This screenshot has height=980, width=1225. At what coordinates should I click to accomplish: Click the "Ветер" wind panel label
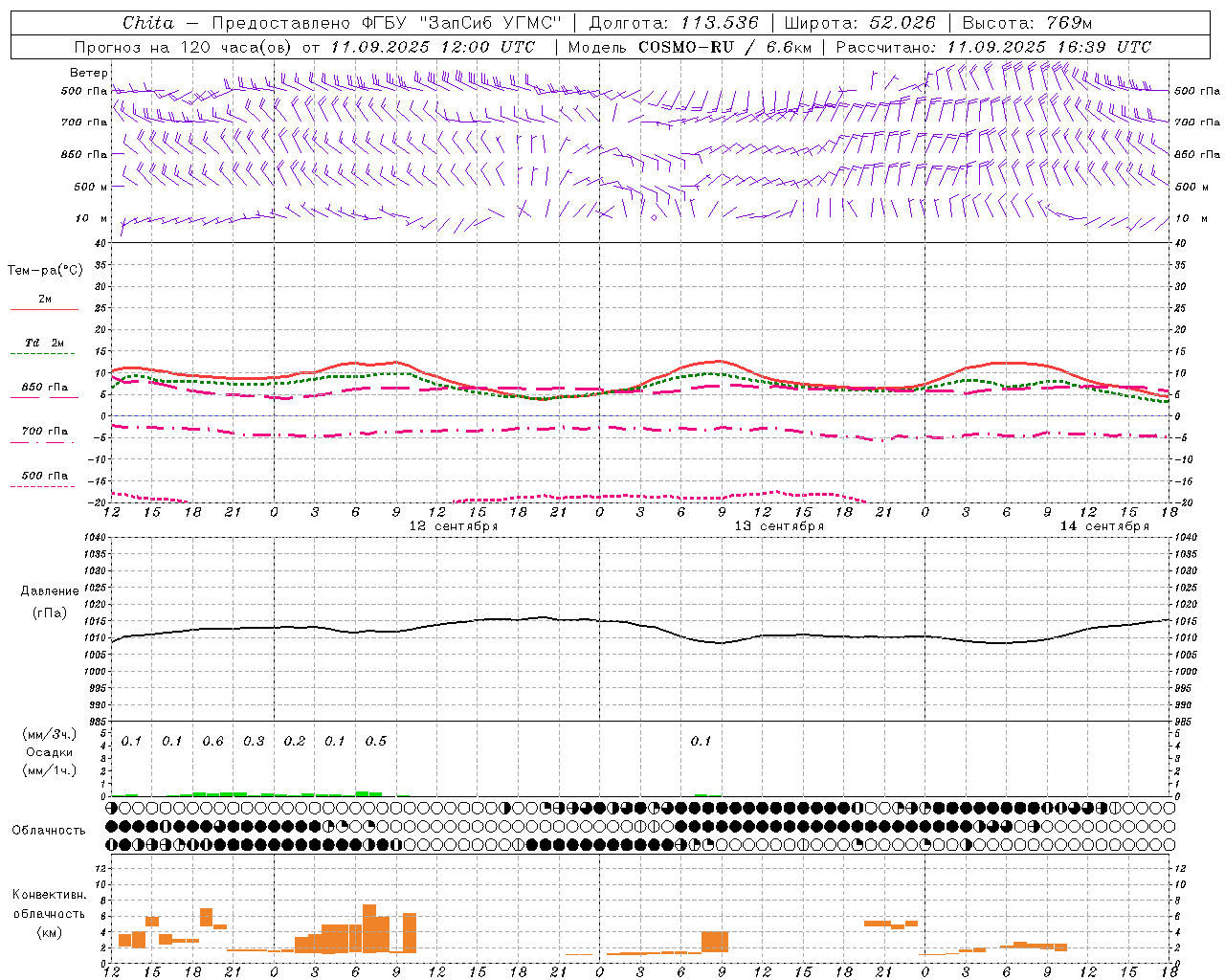click(x=88, y=73)
